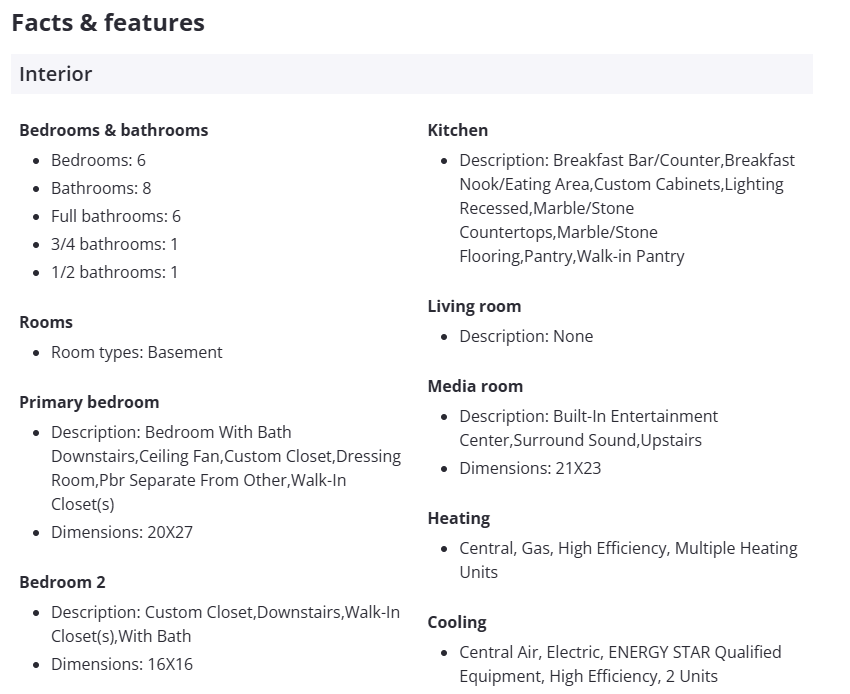Click the Dimensions: 20X27 line
850x694 pixels.
[x=122, y=532]
